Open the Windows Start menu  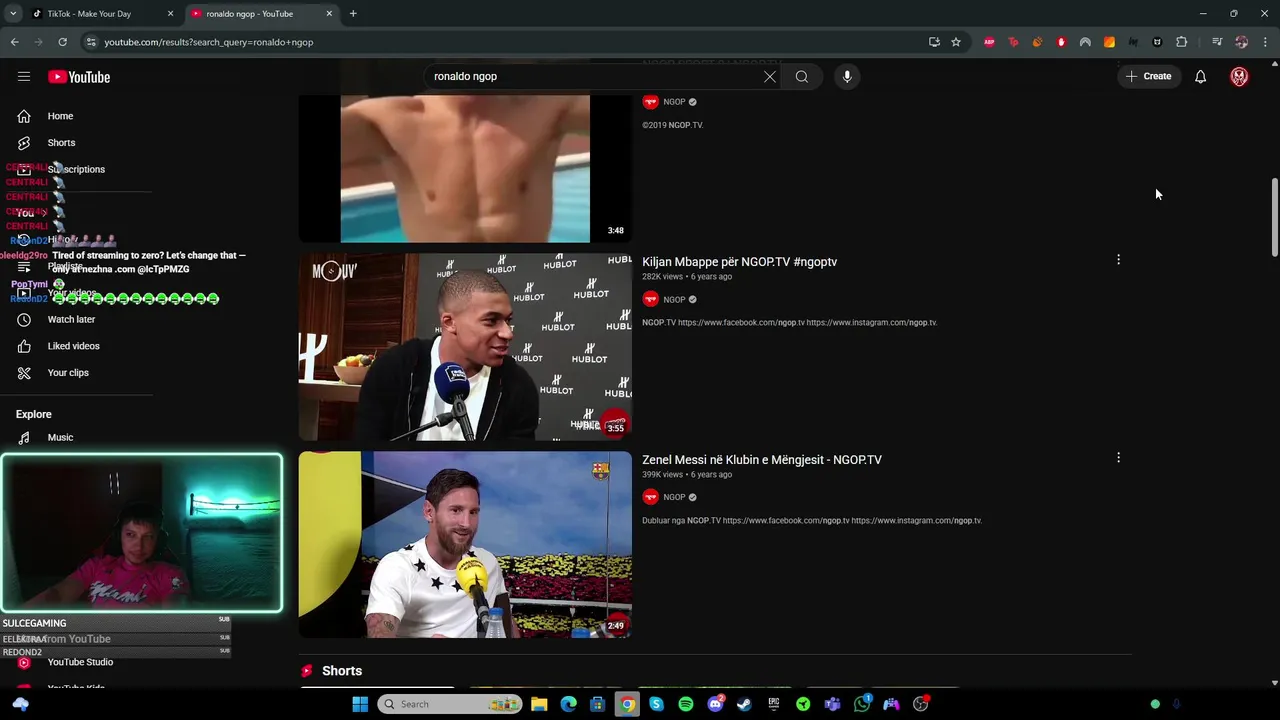tap(360, 704)
